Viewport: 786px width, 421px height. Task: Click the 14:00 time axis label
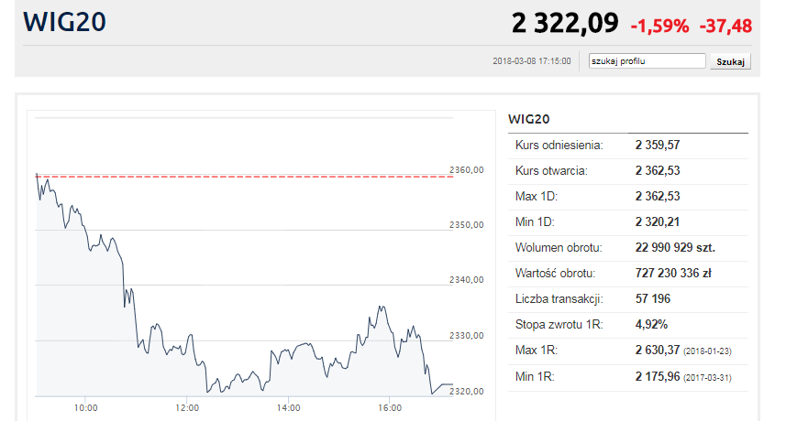tap(288, 408)
